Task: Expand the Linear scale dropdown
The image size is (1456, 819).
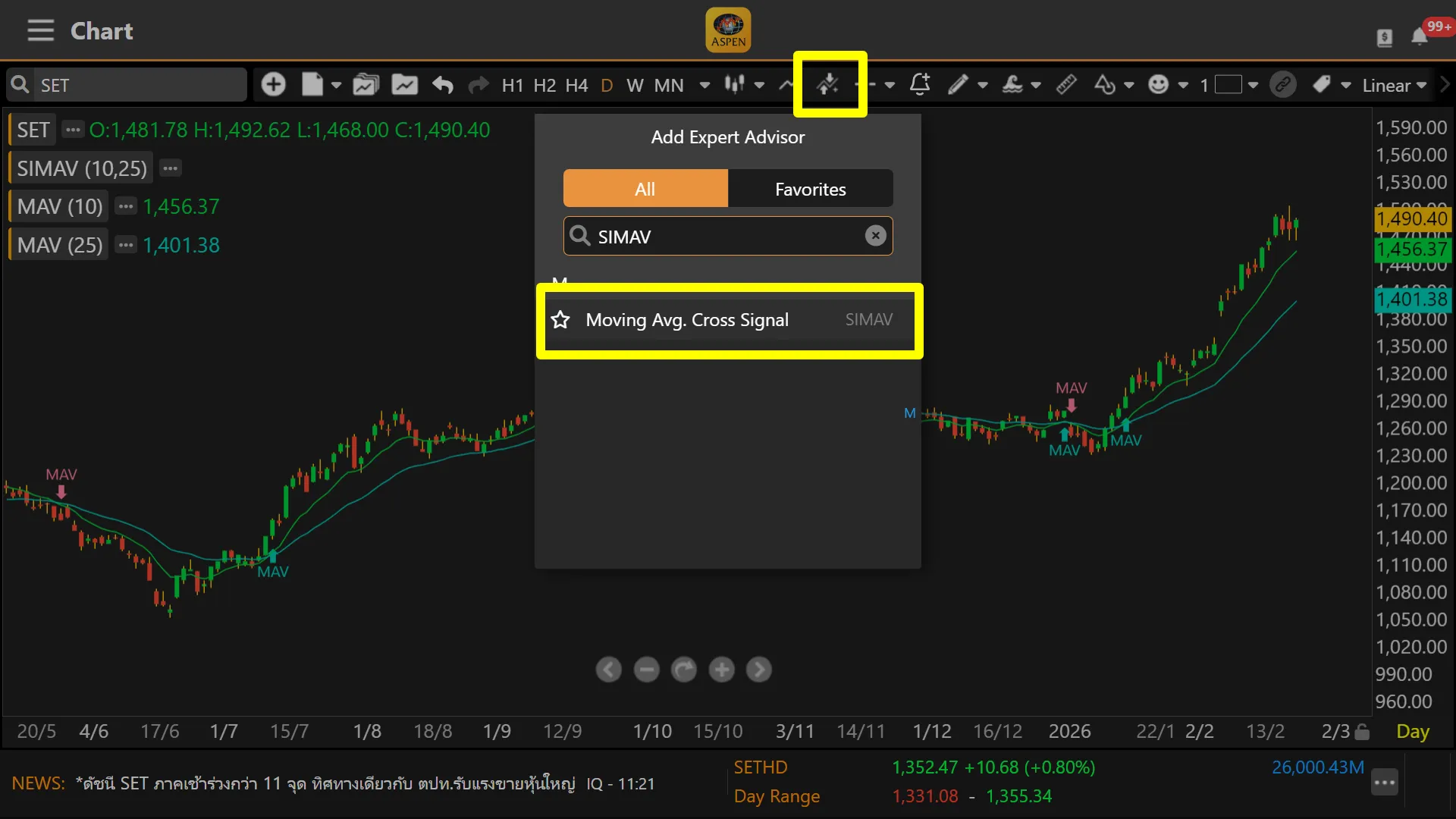Action: pos(1394,85)
